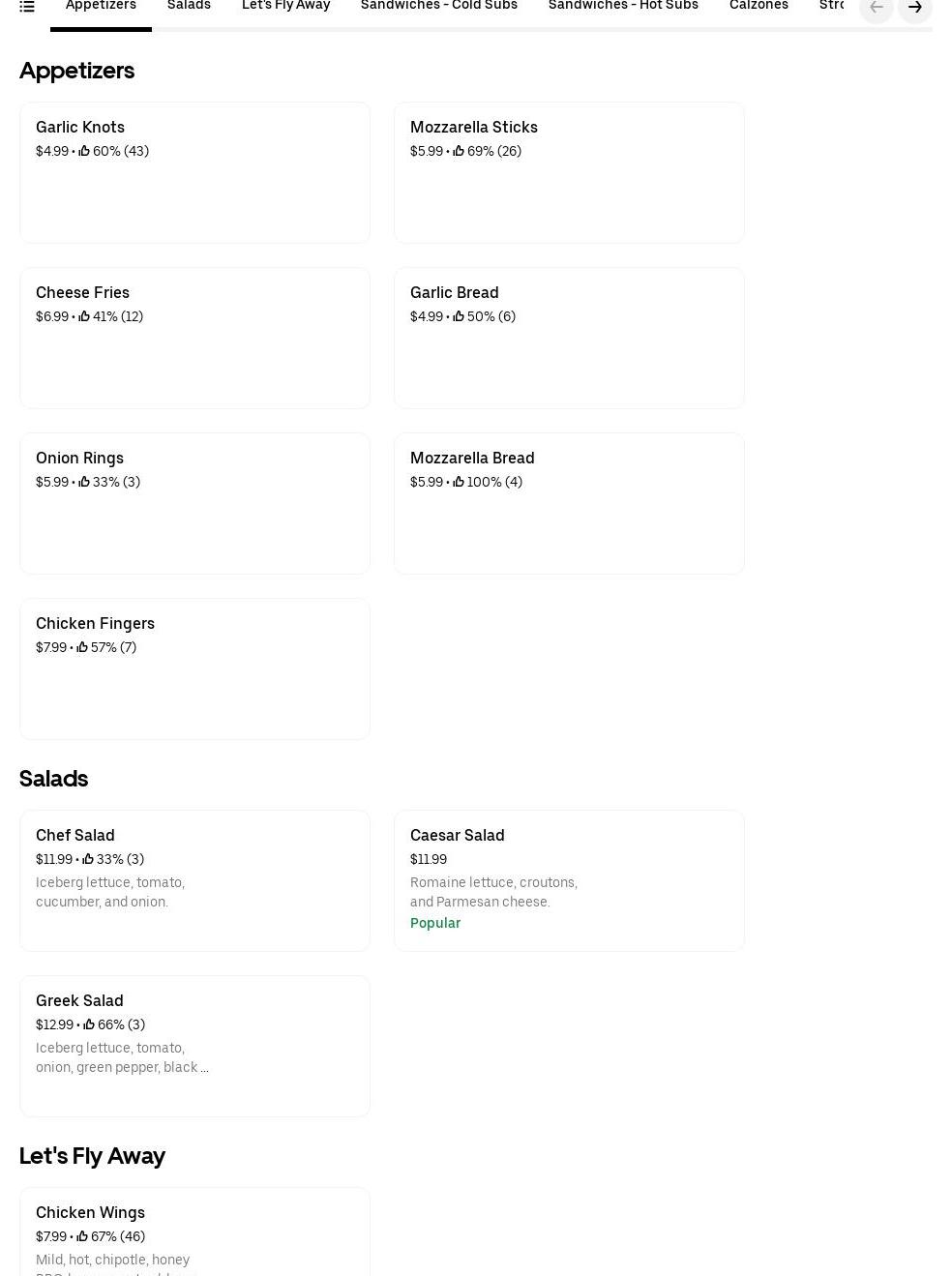Select the Let's Fly Away tab

285,6
